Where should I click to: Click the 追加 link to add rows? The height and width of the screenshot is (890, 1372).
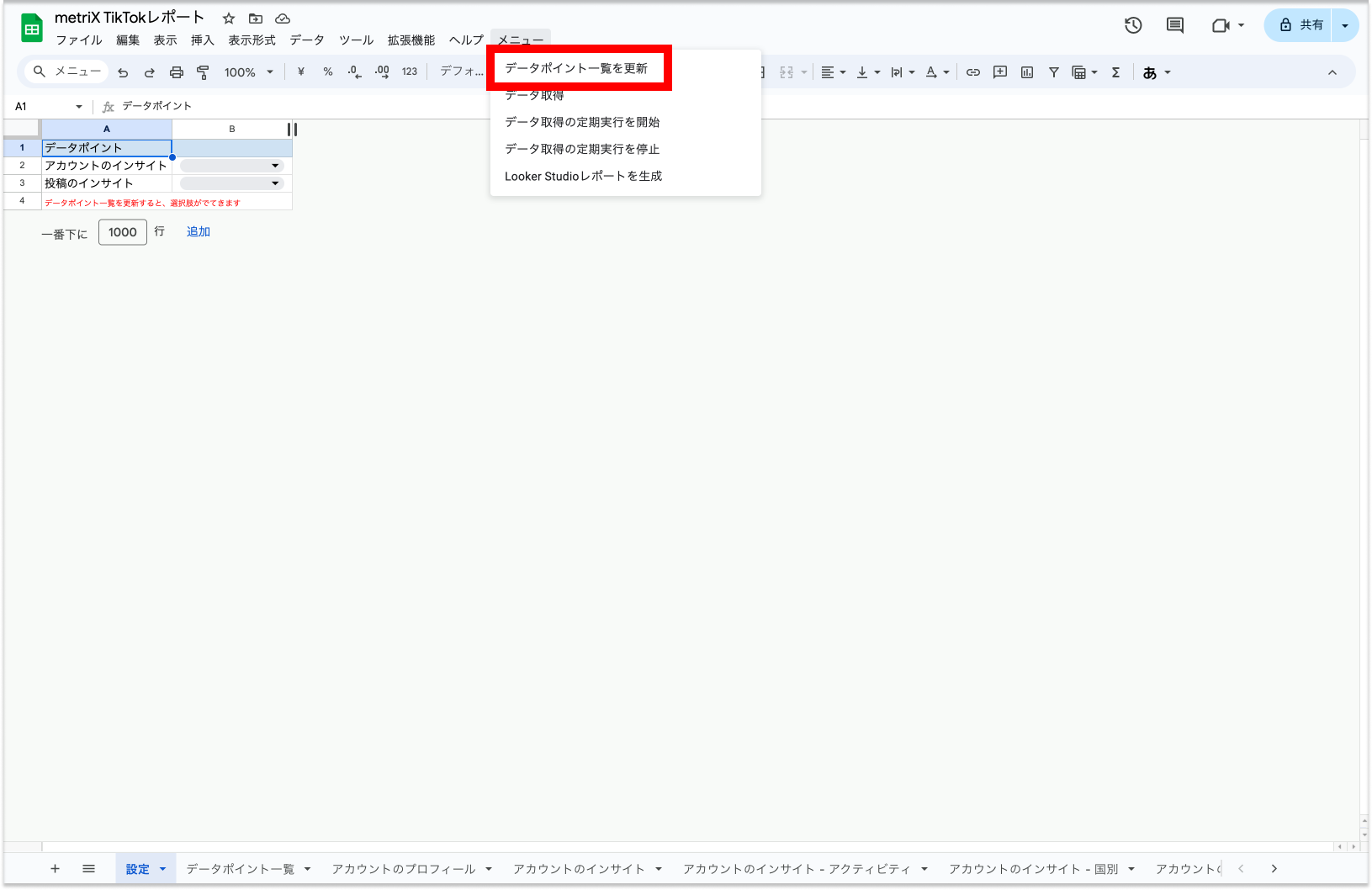[199, 232]
